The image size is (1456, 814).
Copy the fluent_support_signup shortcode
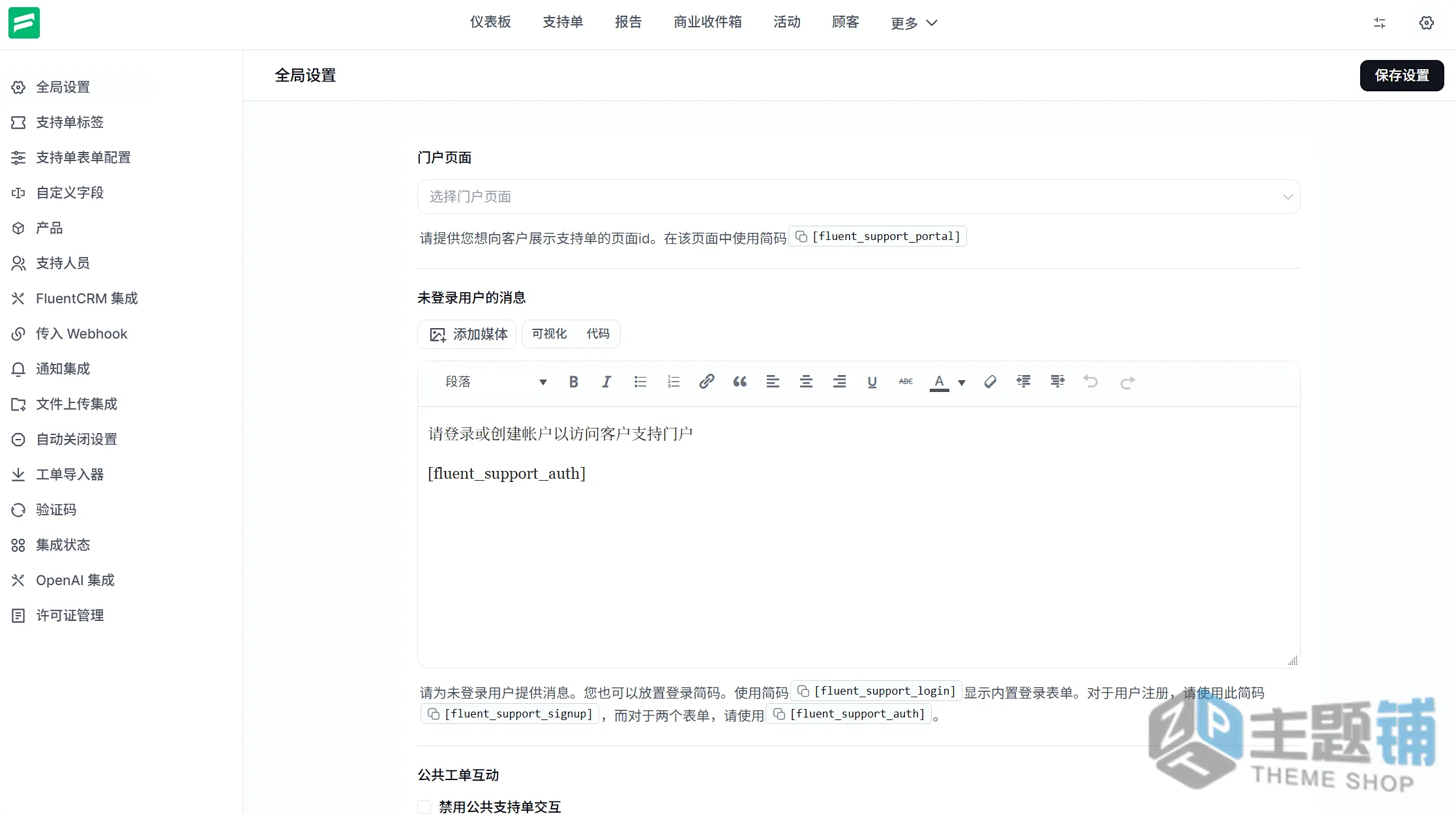coord(510,714)
